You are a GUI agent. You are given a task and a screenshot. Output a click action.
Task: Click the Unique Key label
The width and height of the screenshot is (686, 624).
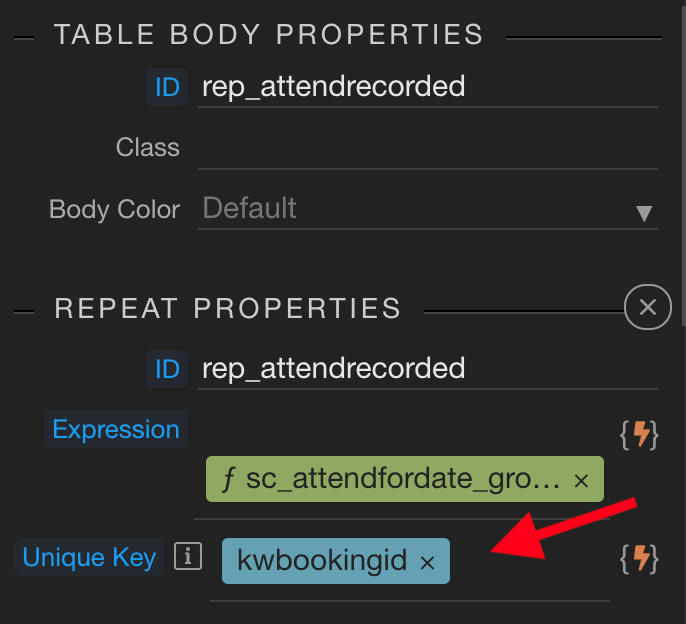point(89,558)
